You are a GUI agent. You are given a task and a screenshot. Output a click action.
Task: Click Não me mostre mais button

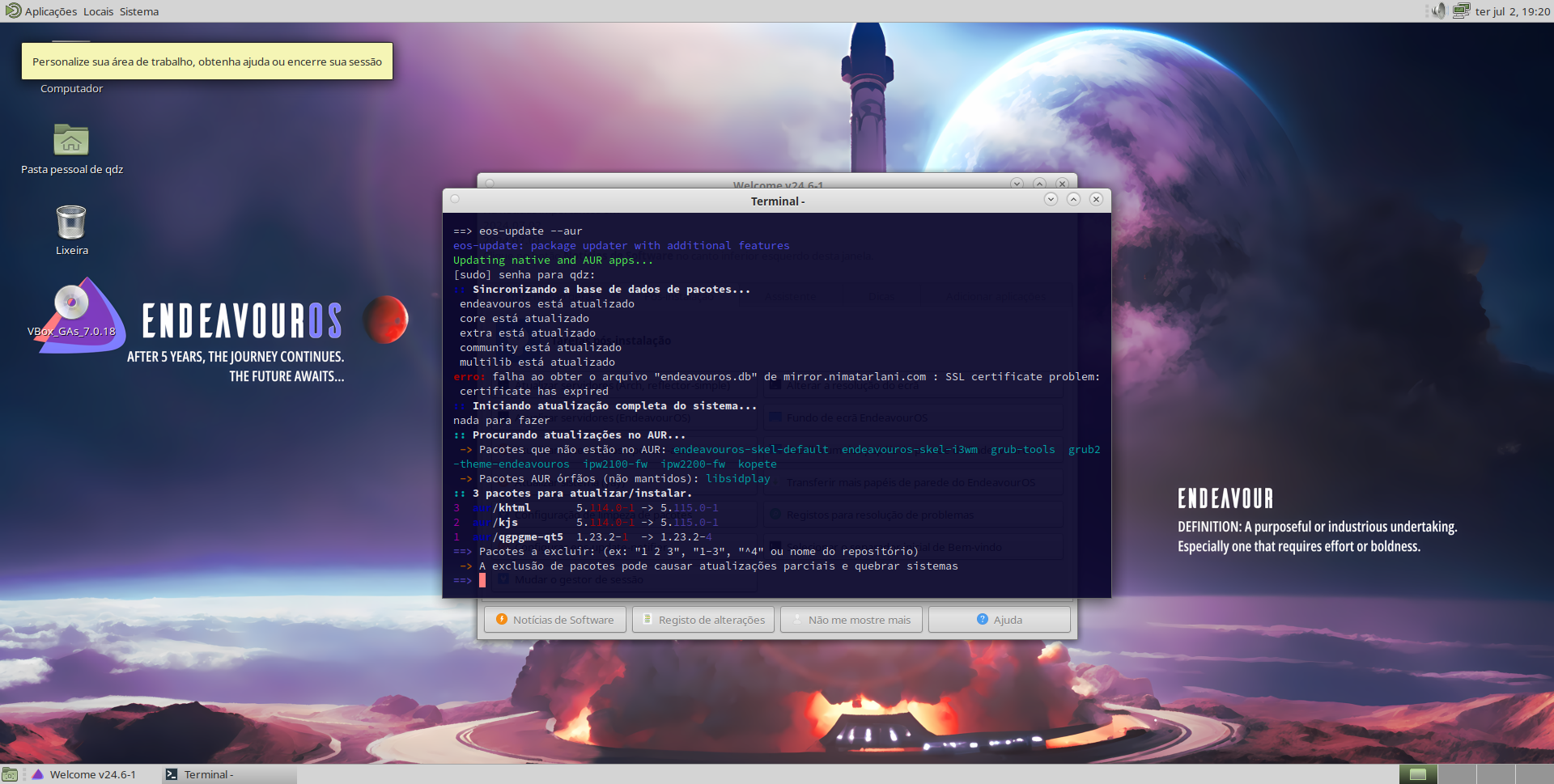(x=851, y=620)
